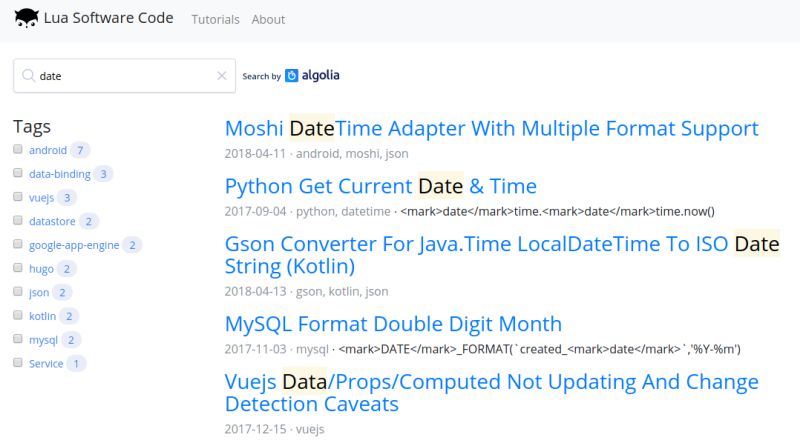Click the android tag label
This screenshot has width=800, height=443.
coord(48,150)
